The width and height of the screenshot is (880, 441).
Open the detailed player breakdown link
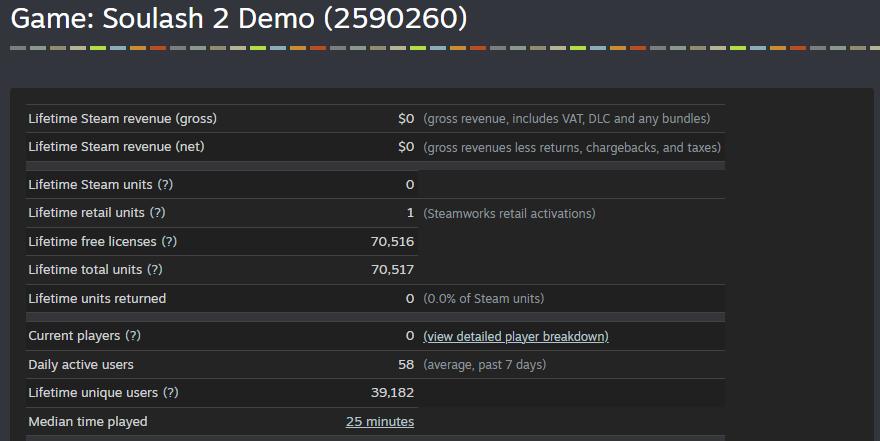click(516, 337)
